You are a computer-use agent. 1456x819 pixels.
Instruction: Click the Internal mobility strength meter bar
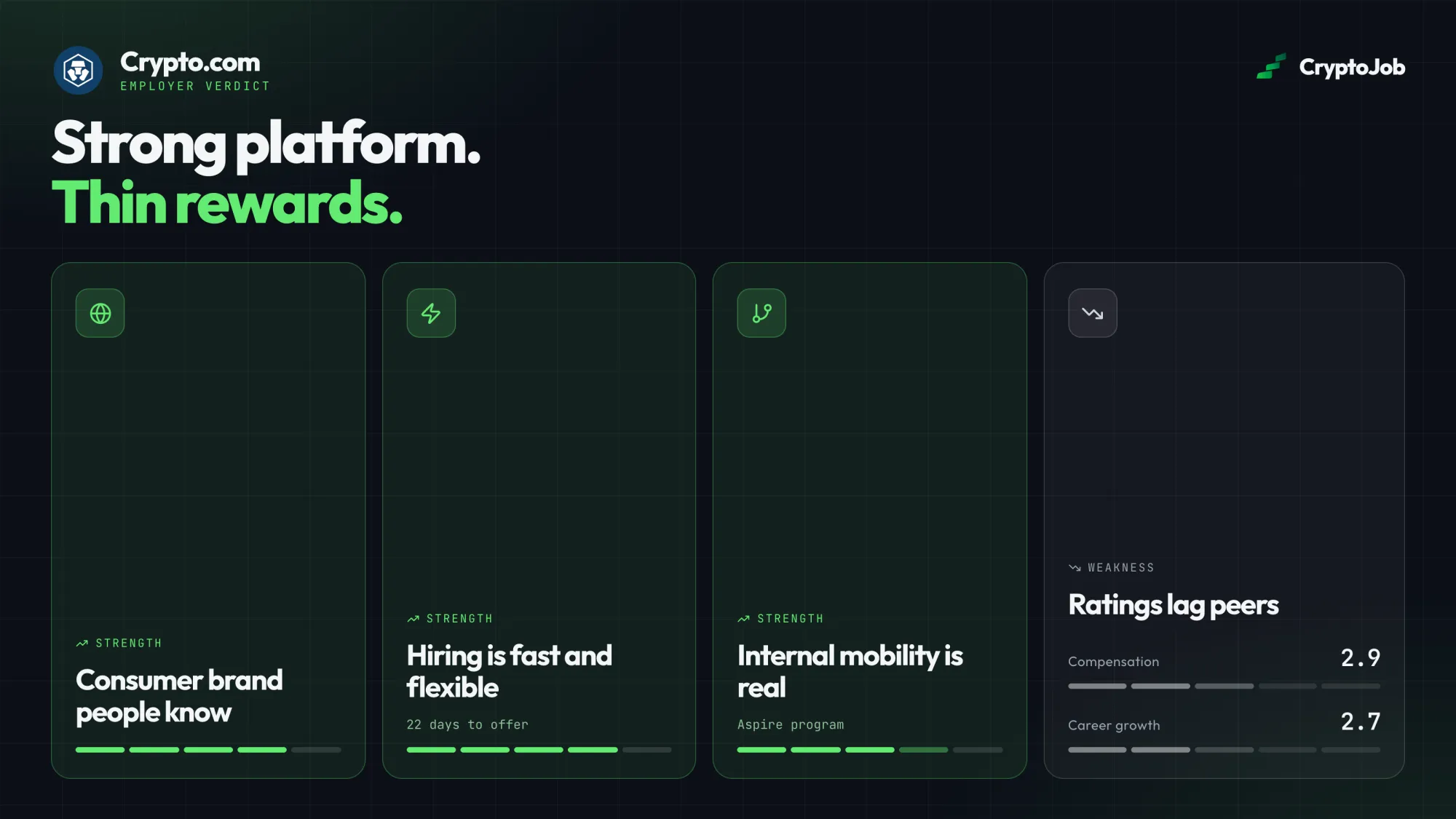pyautogui.click(x=870, y=750)
